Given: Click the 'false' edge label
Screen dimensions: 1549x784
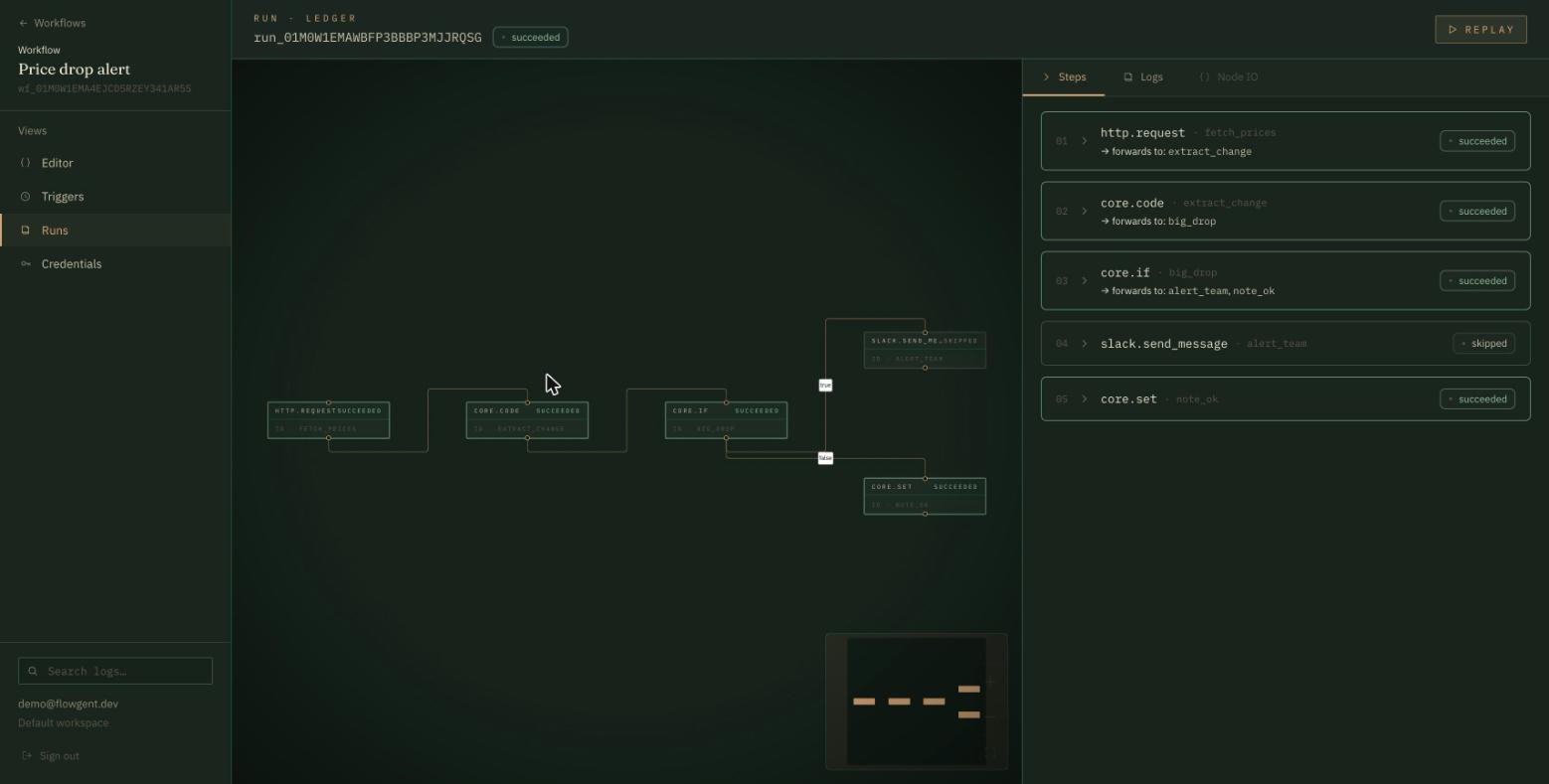Looking at the screenshot, I should (x=825, y=458).
